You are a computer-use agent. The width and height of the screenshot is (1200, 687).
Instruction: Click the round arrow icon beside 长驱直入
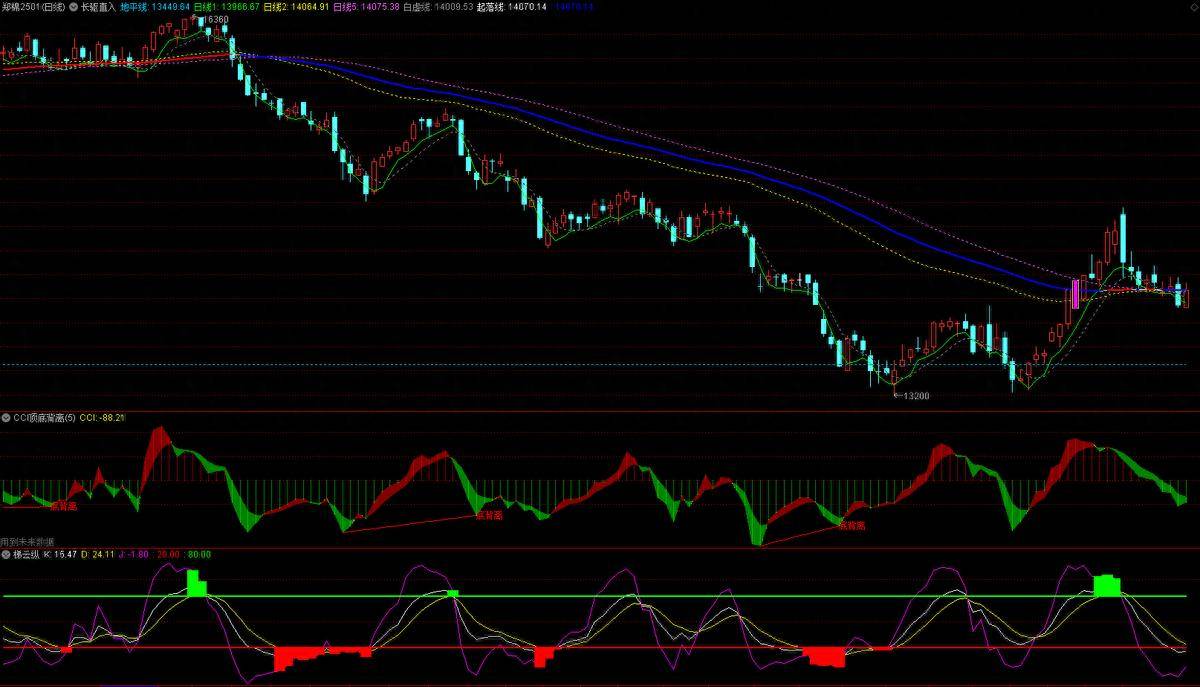point(73,6)
